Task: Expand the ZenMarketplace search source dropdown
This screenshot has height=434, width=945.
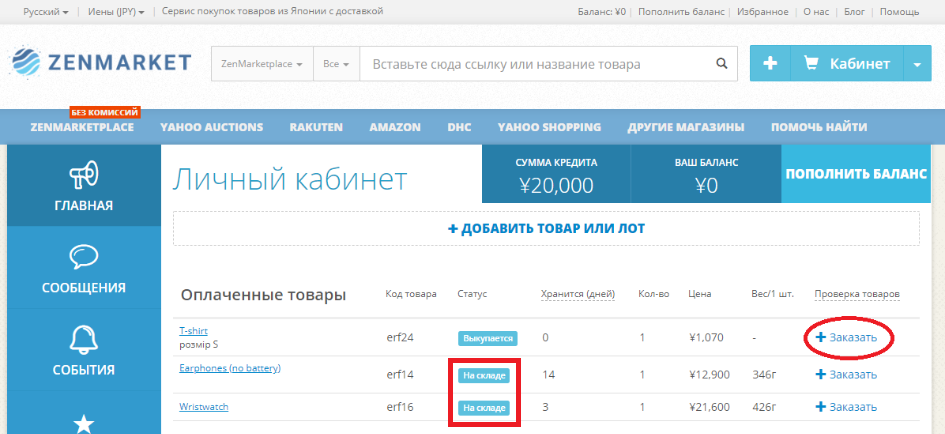Action: pos(262,63)
